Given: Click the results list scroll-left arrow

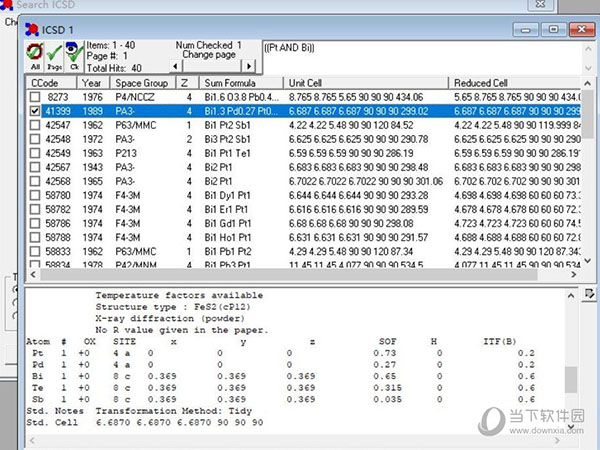Looking at the screenshot, I should (x=33, y=274).
